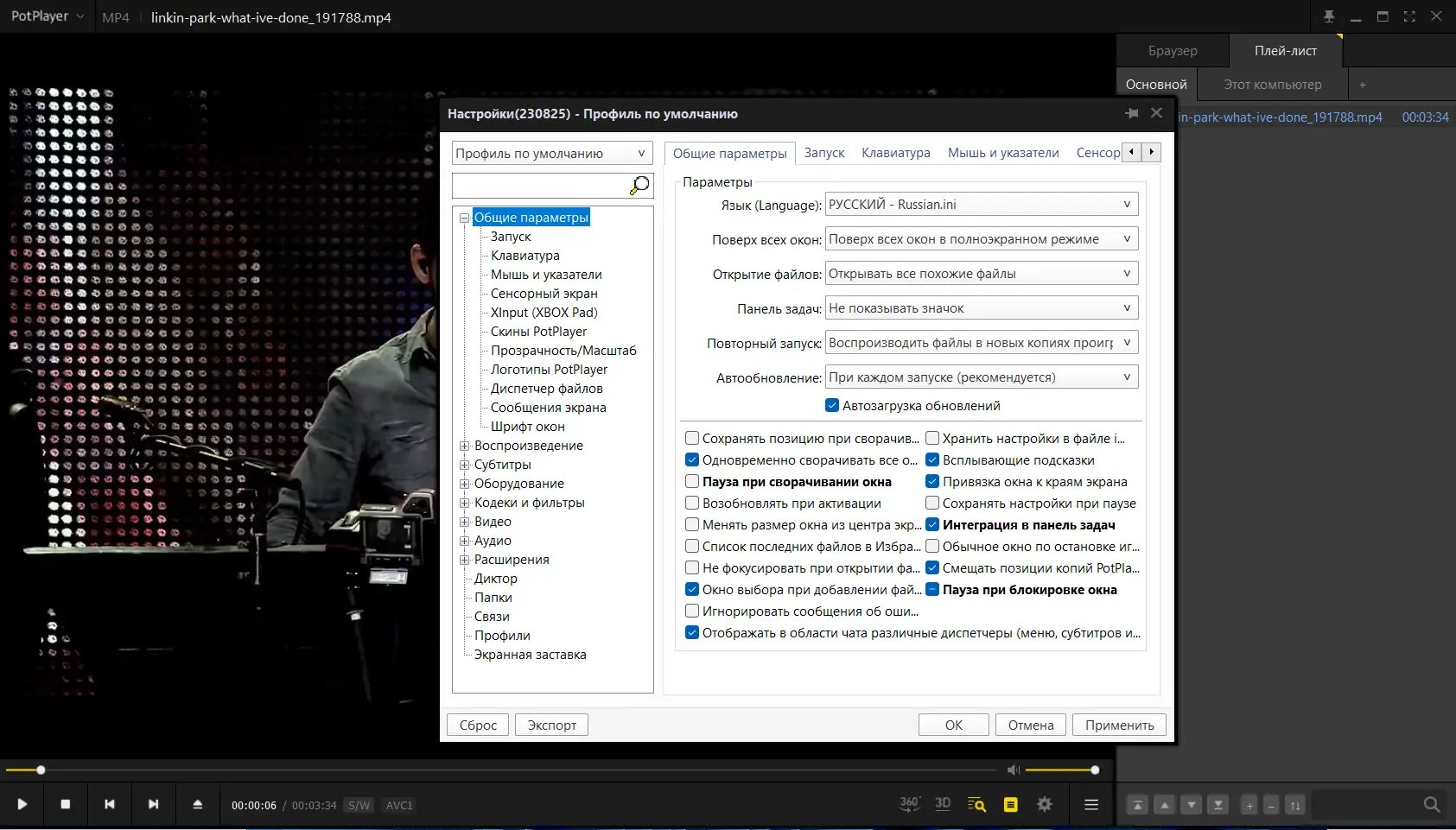The width and height of the screenshot is (1456, 830).
Task: Toggle the 3D video mode icon
Action: coord(943,804)
